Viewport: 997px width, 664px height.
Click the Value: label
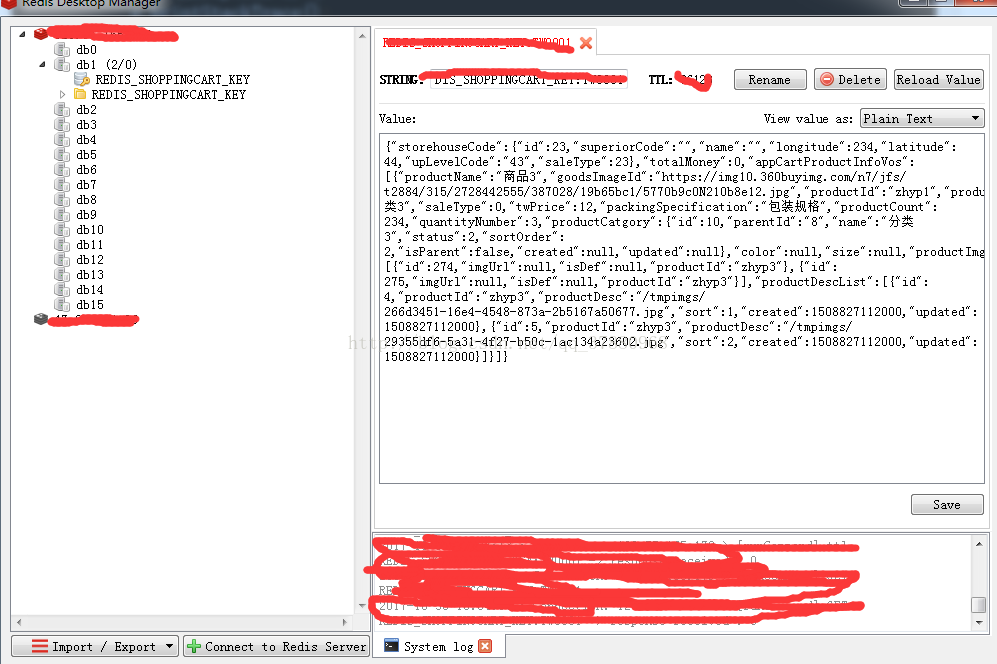[397, 118]
